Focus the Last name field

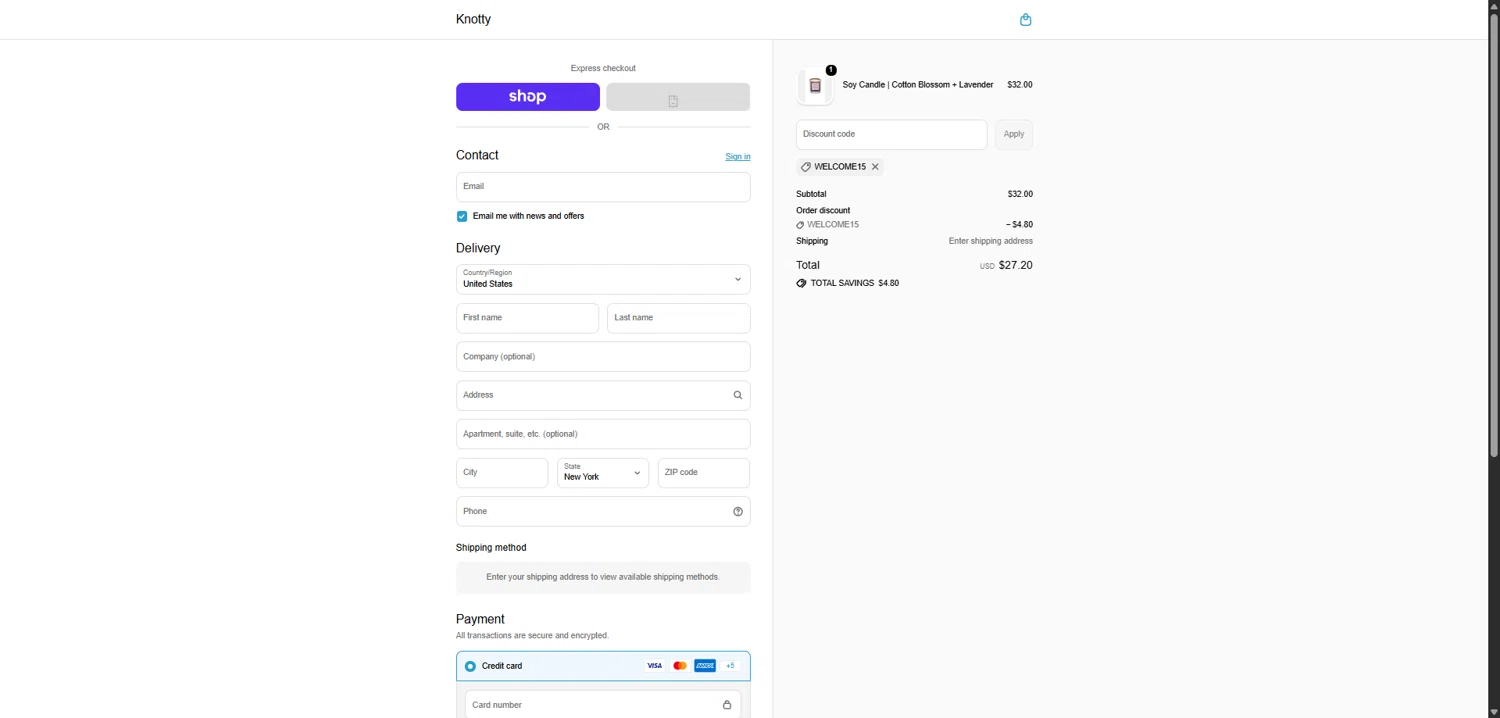tap(679, 318)
